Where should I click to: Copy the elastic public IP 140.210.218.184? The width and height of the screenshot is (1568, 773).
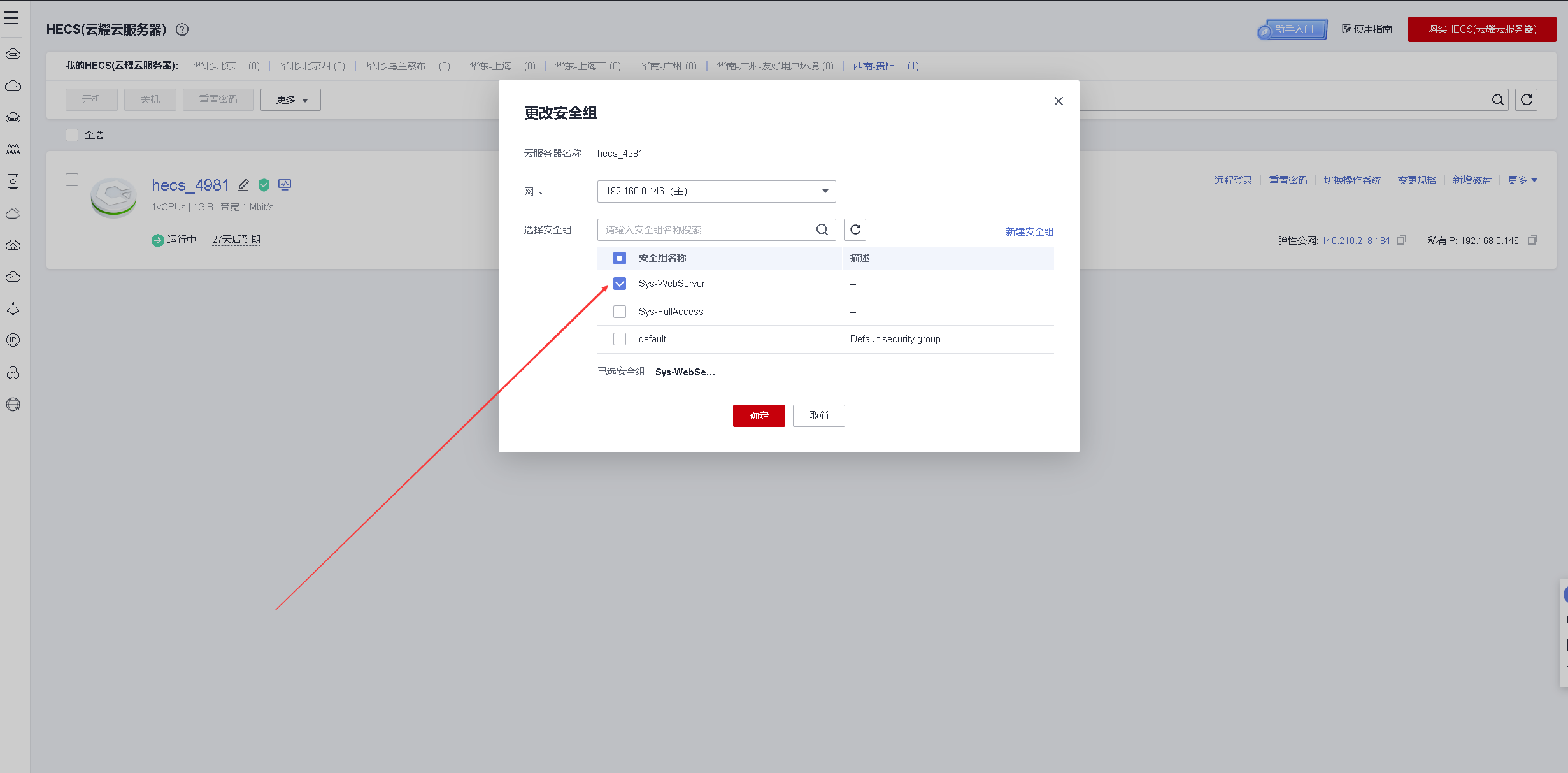click(x=1401, y=240)
